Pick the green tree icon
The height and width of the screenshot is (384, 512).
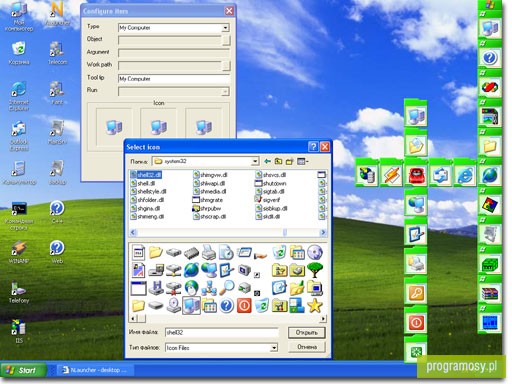point(315,270)
